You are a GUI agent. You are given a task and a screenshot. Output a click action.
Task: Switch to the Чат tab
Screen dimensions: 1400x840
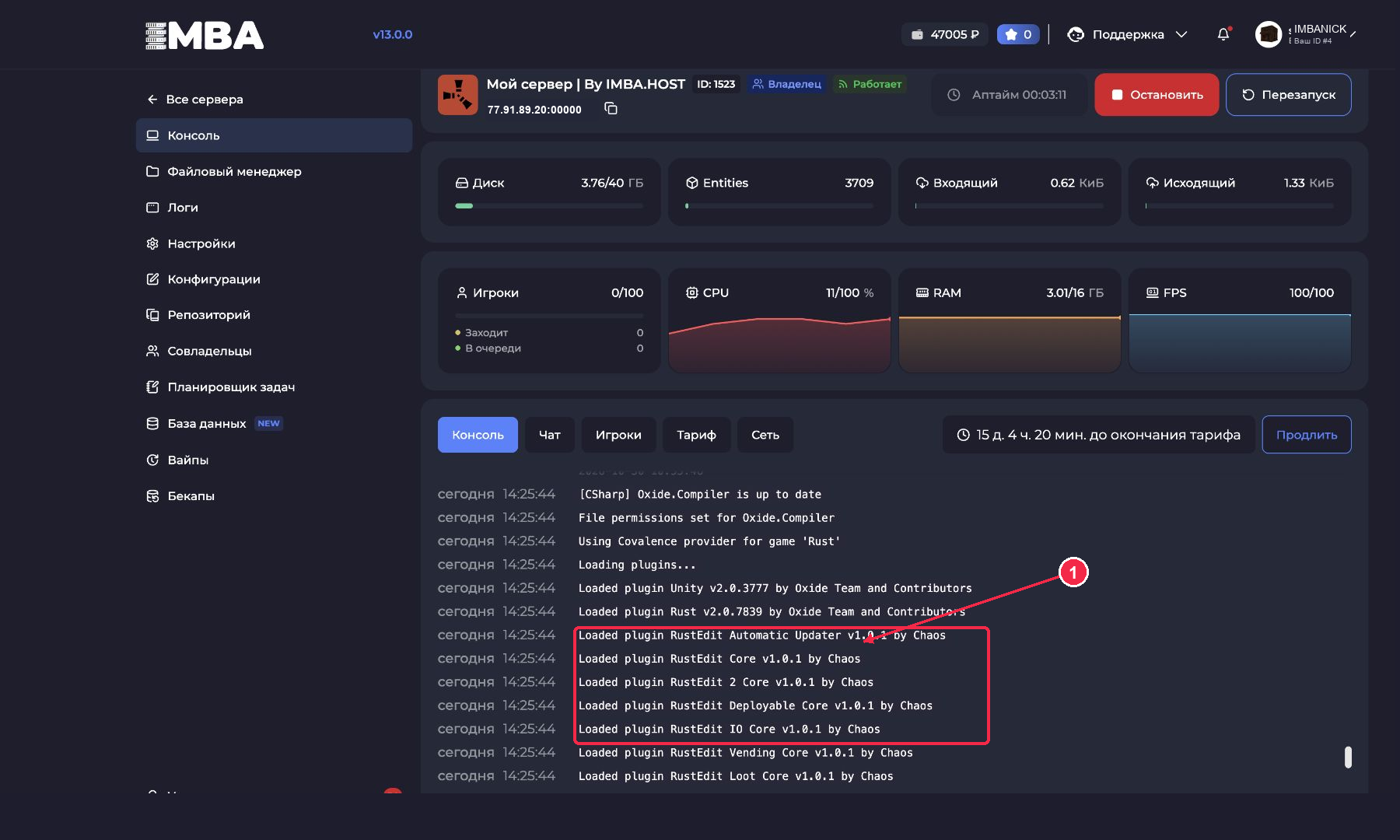click(550, 435)
